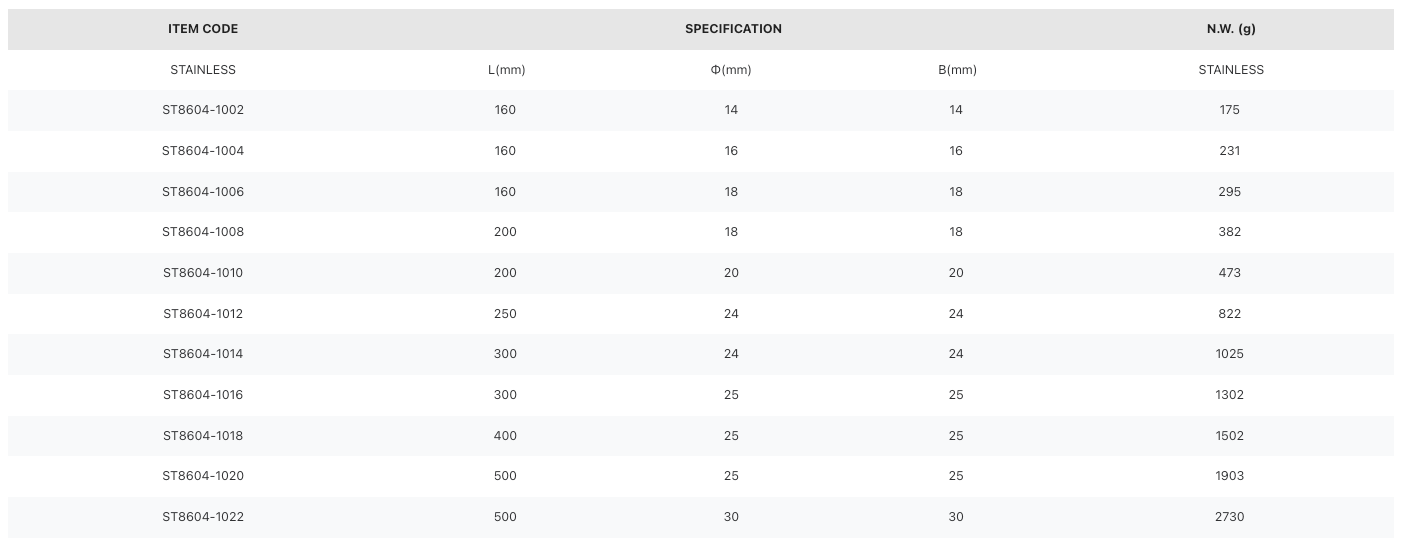Click the B(mm) subheader
This screenshot has height=552, width=1402.
957,70
